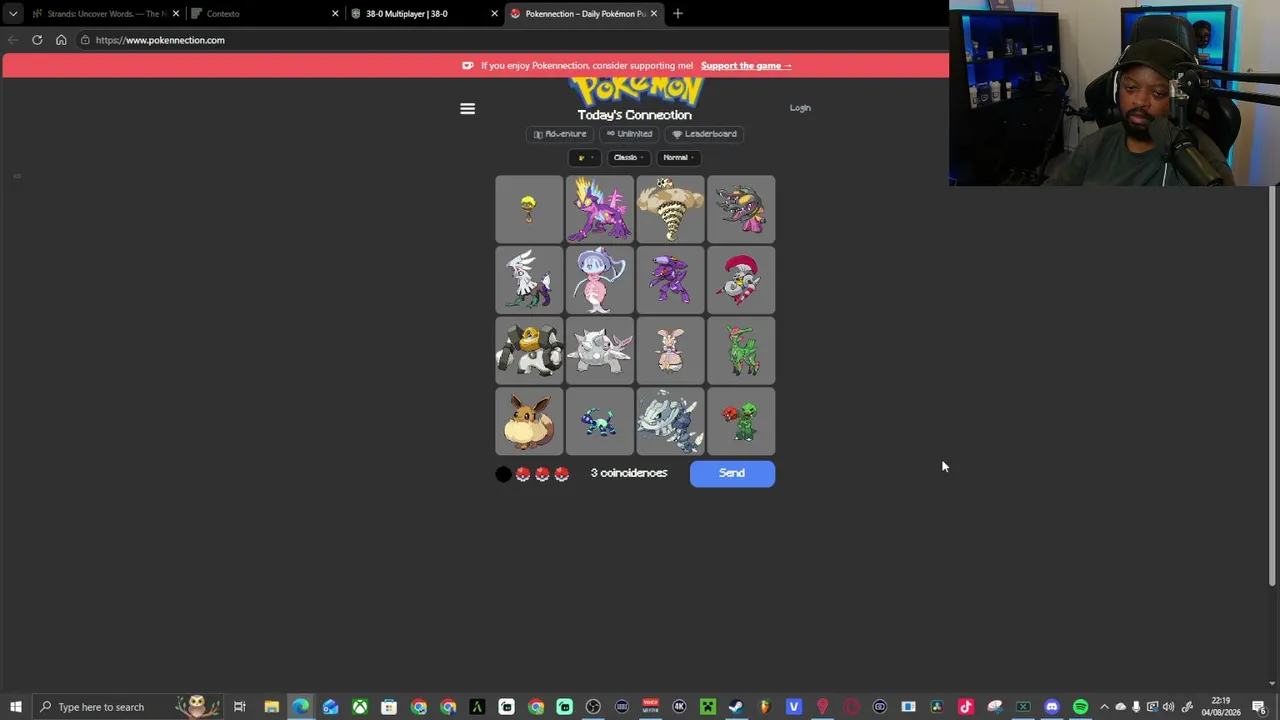Open File Explorer from the taskbar
This screenshot has height=720, width=1280.
(x=271, y=707)
